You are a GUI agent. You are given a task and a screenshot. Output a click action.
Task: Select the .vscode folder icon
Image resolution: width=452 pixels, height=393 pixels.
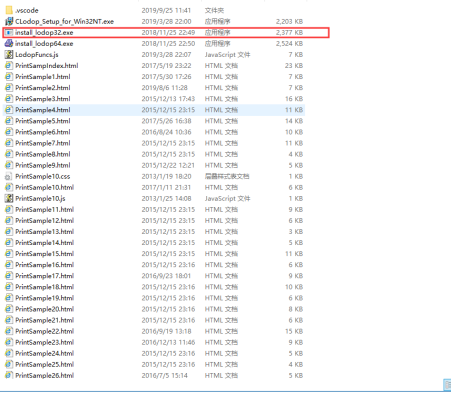(9, 10)
